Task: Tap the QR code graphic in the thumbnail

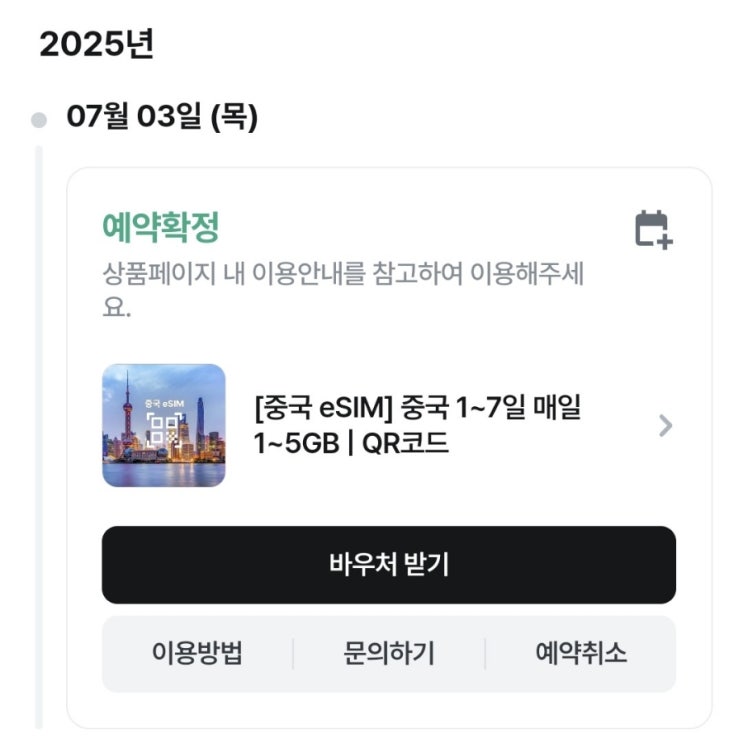Action: click(x=163, y=432)
